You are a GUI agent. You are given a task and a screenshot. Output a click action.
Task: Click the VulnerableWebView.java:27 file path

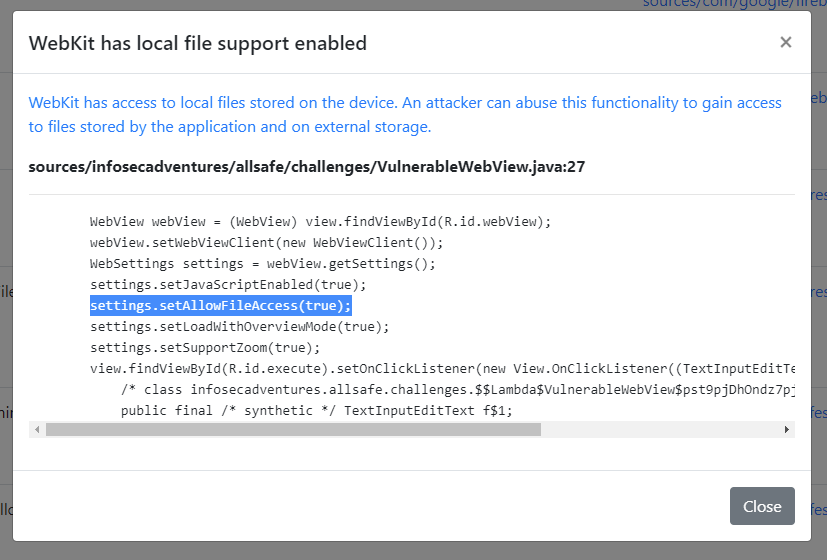pyautogui.click(x=306, y=167)
